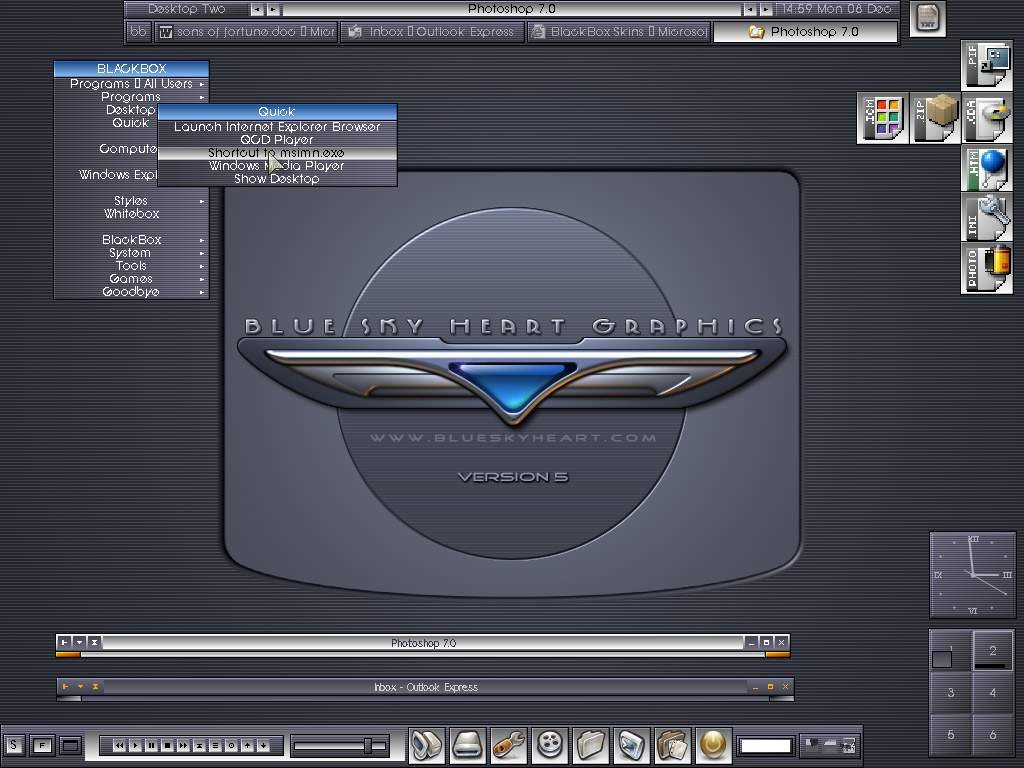Click the eject button in media bar

(199, 745)
